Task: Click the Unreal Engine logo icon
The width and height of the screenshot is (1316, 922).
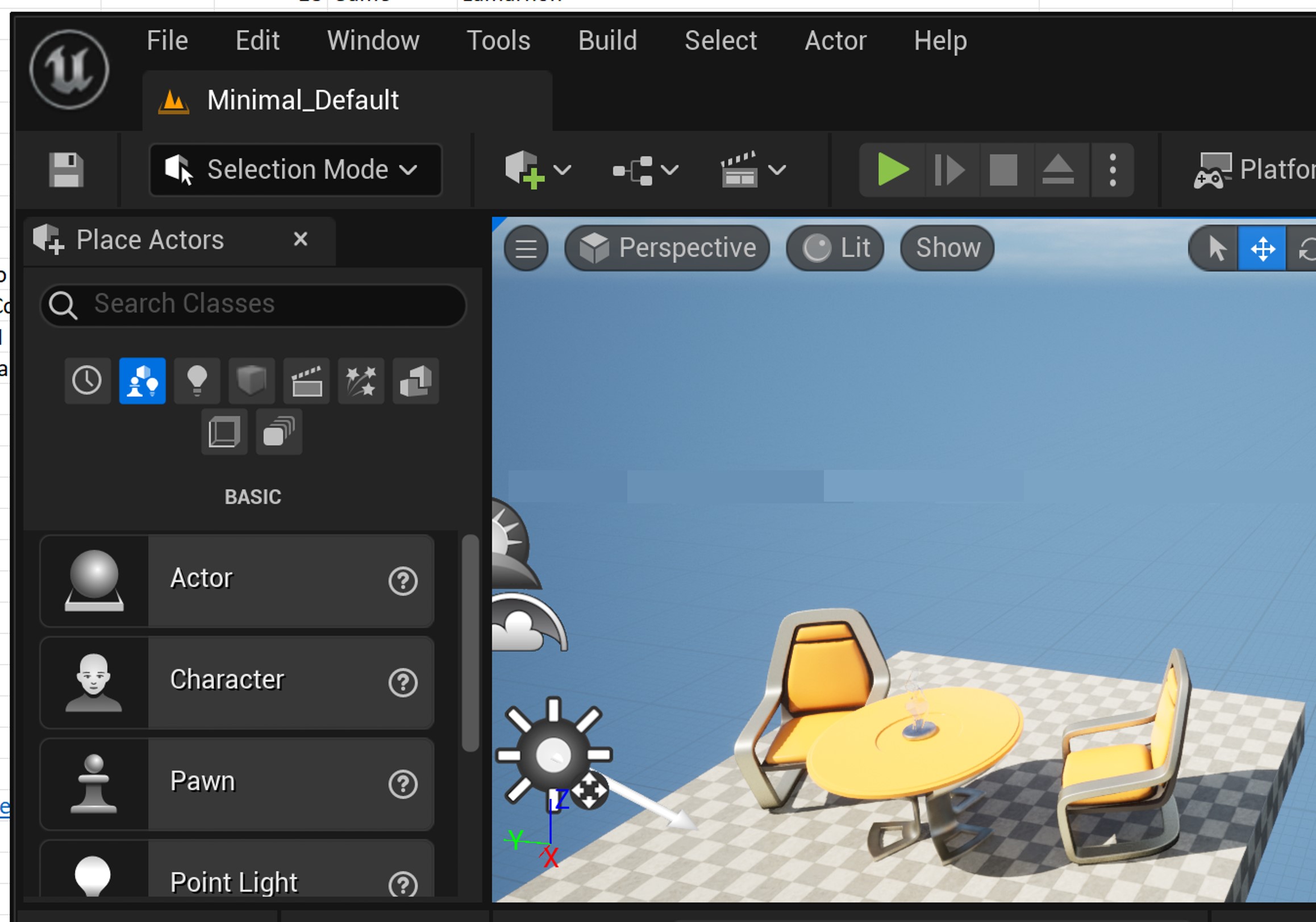Action: pyautogui.click(x=69, y=70)
